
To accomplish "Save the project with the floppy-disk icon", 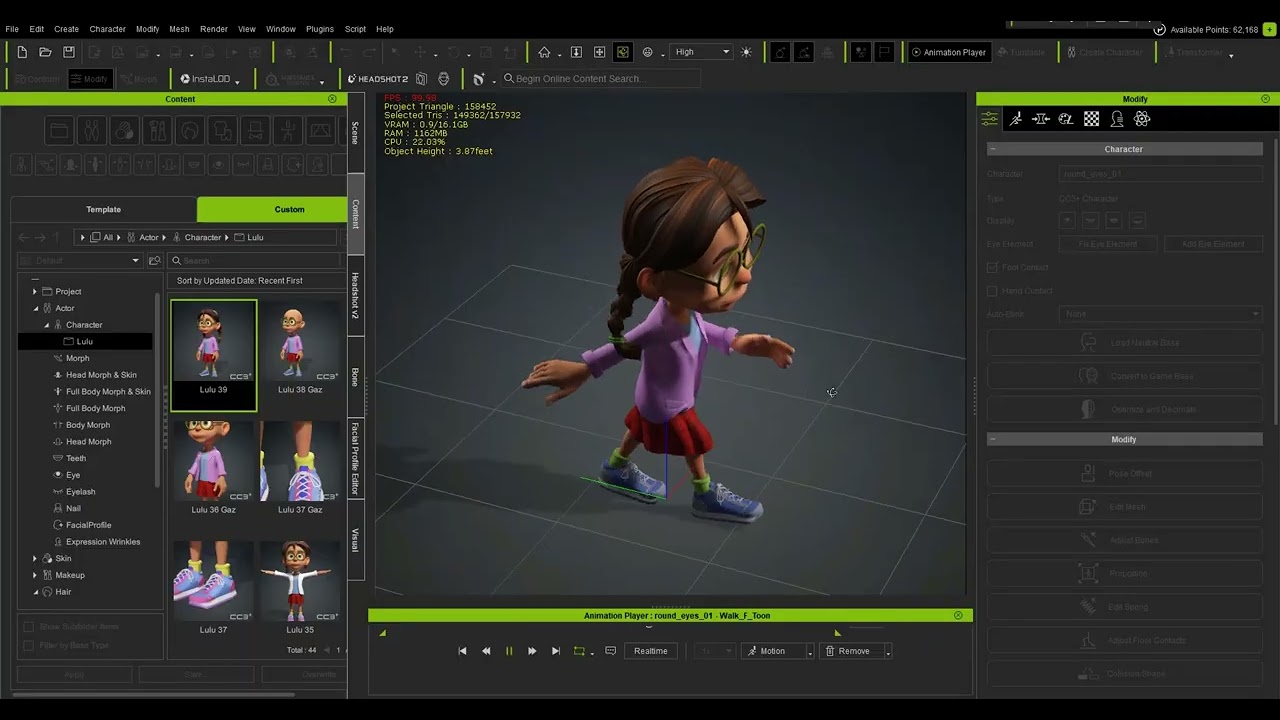I will pyautogui.click(x=69, y=52).
